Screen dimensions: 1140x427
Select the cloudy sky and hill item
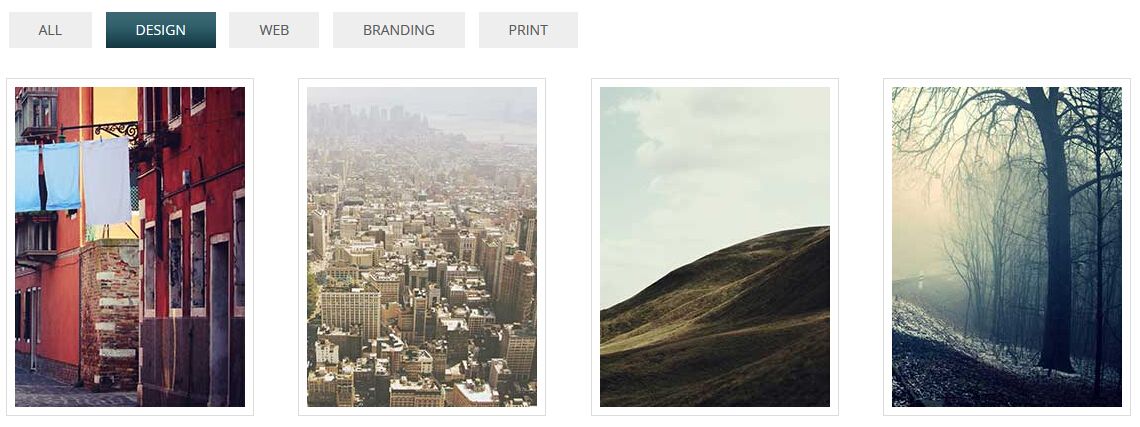click(x=715, y=247)
